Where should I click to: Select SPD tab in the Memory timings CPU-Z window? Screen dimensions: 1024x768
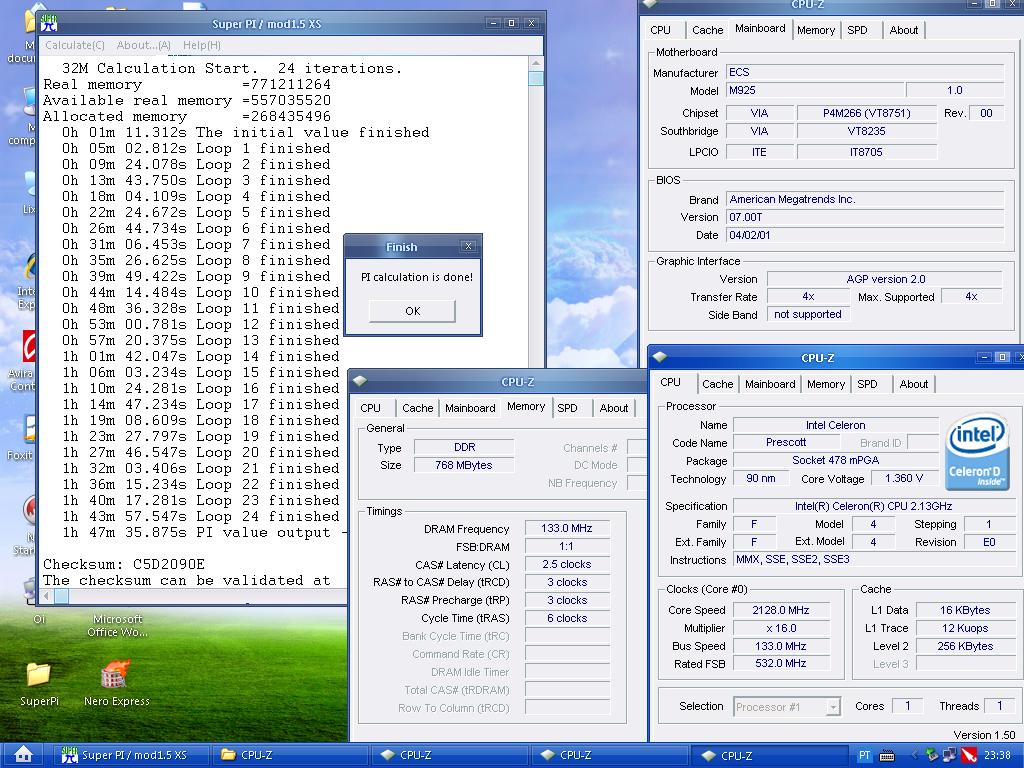567,408
